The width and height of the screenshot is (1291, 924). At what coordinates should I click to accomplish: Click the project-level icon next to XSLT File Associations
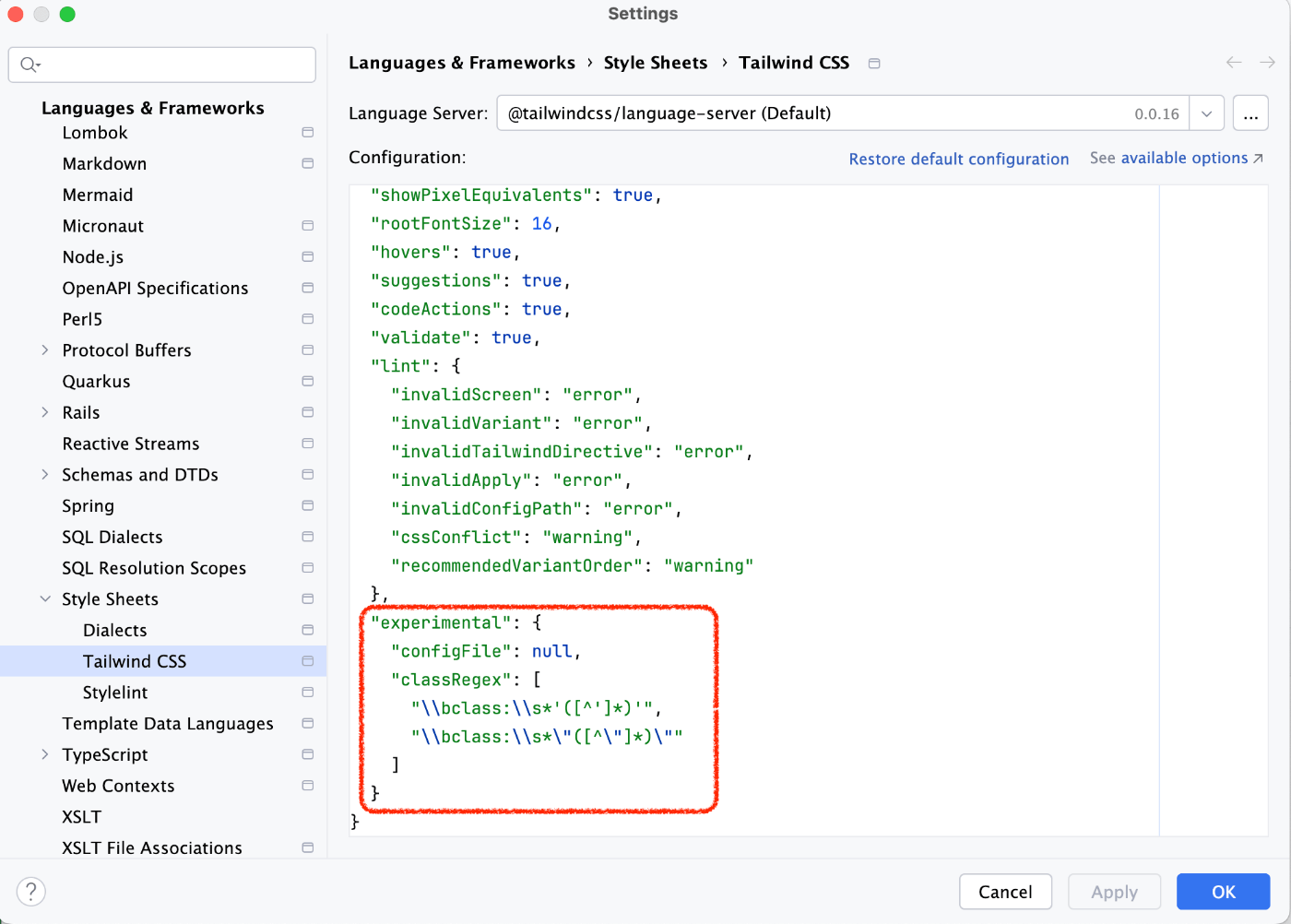point(308,847)
